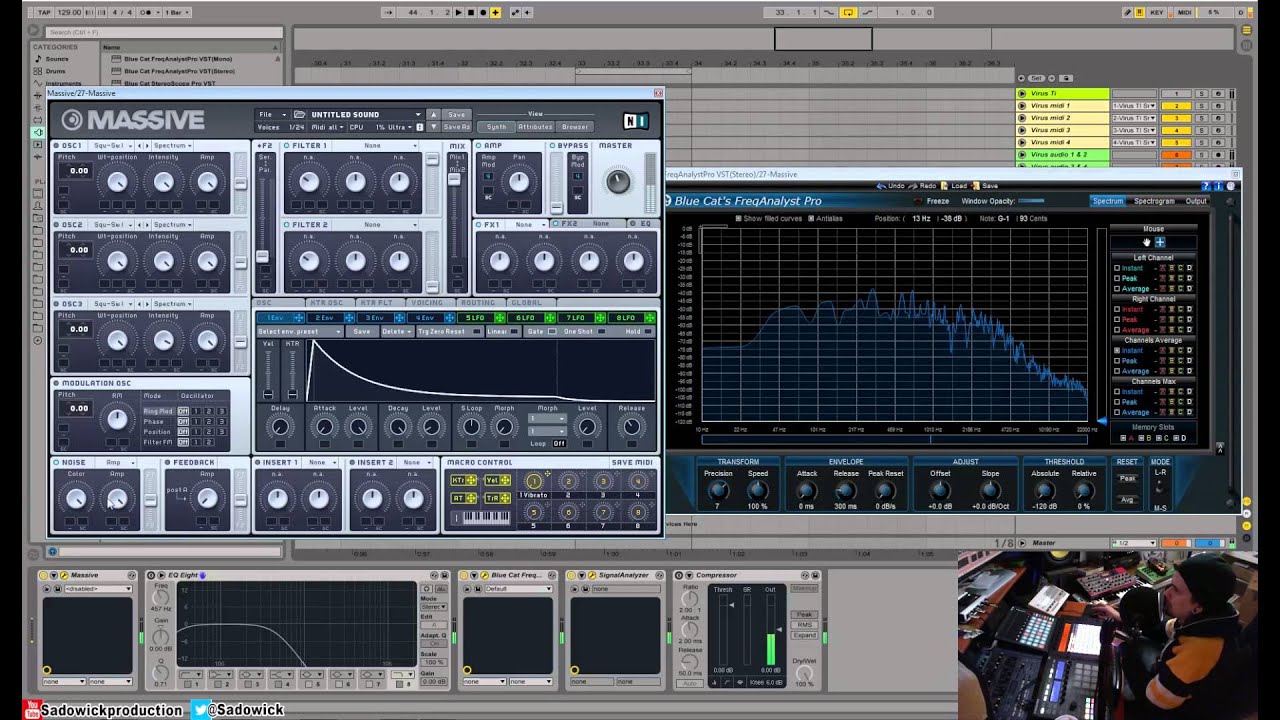The height and width of the screenshot is (720, 1280).
Task: Click the previous preset up arrow in Massive
Action: point(433,115)
